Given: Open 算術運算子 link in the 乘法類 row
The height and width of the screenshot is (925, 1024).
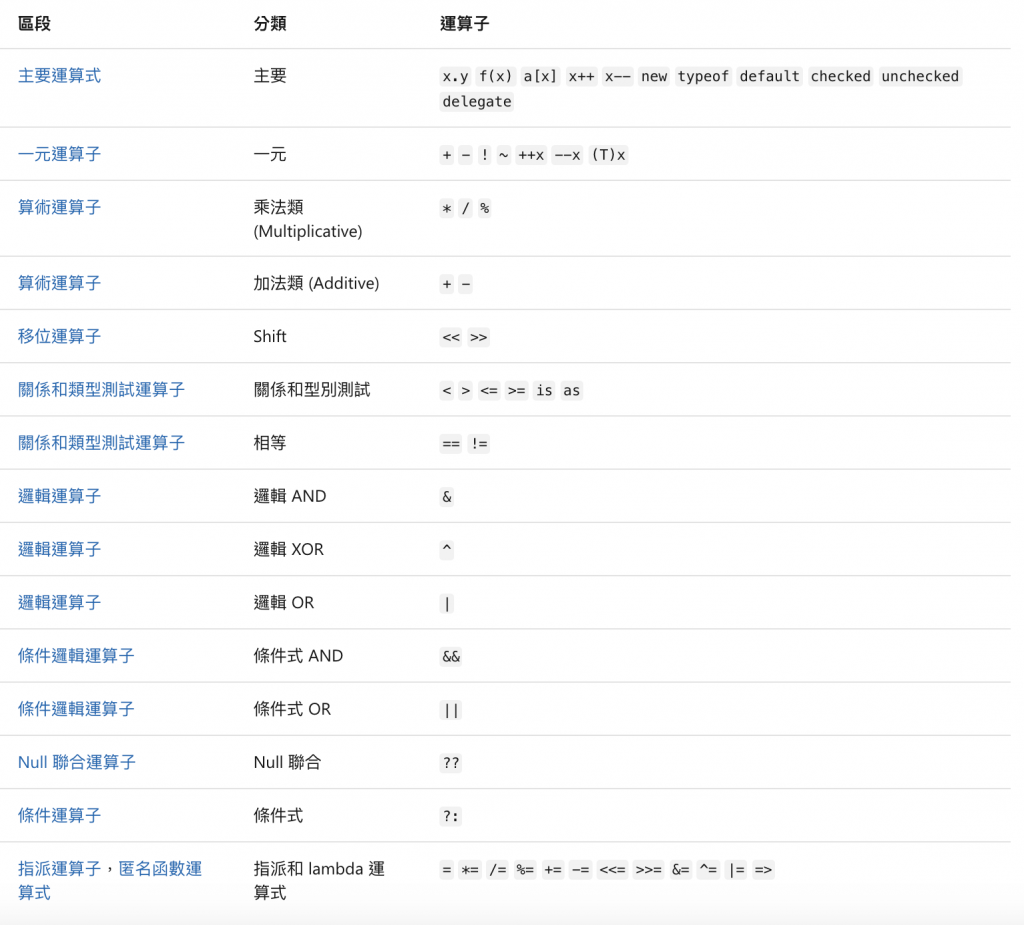Looking at the screenshot, I should [59, 208].
